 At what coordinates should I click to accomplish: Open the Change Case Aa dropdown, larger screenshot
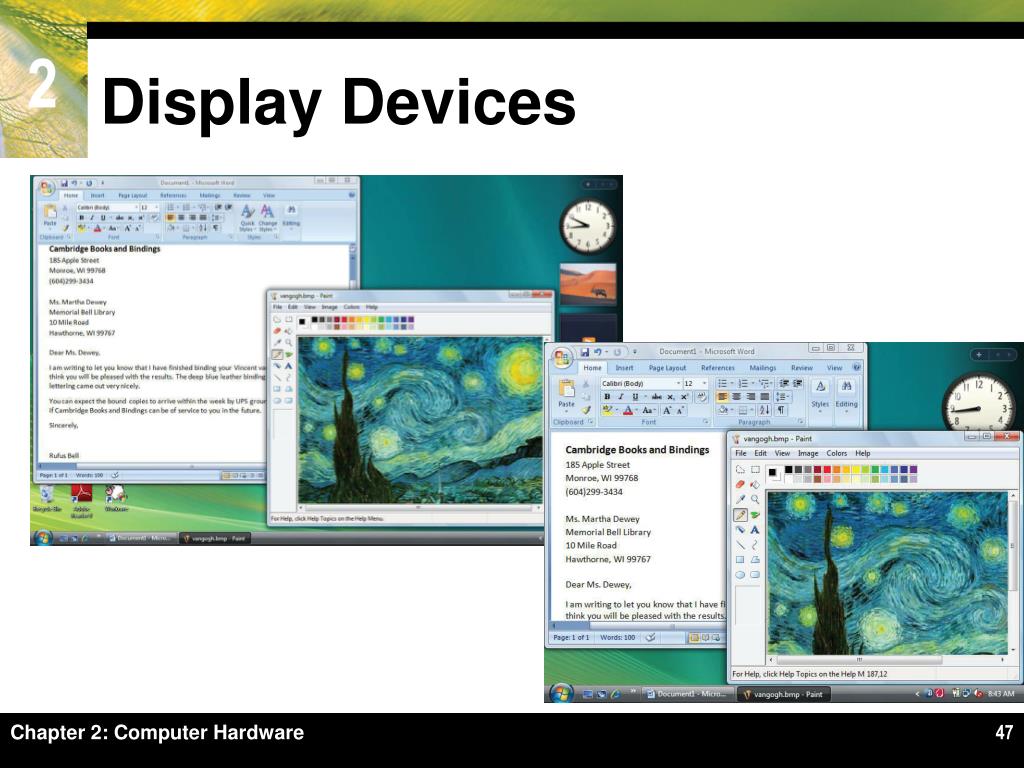648,410
